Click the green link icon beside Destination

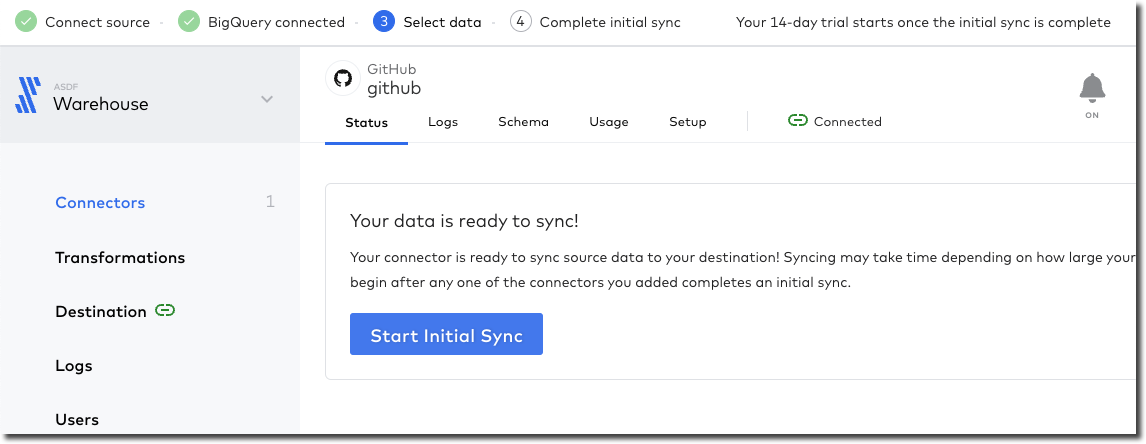165,311
